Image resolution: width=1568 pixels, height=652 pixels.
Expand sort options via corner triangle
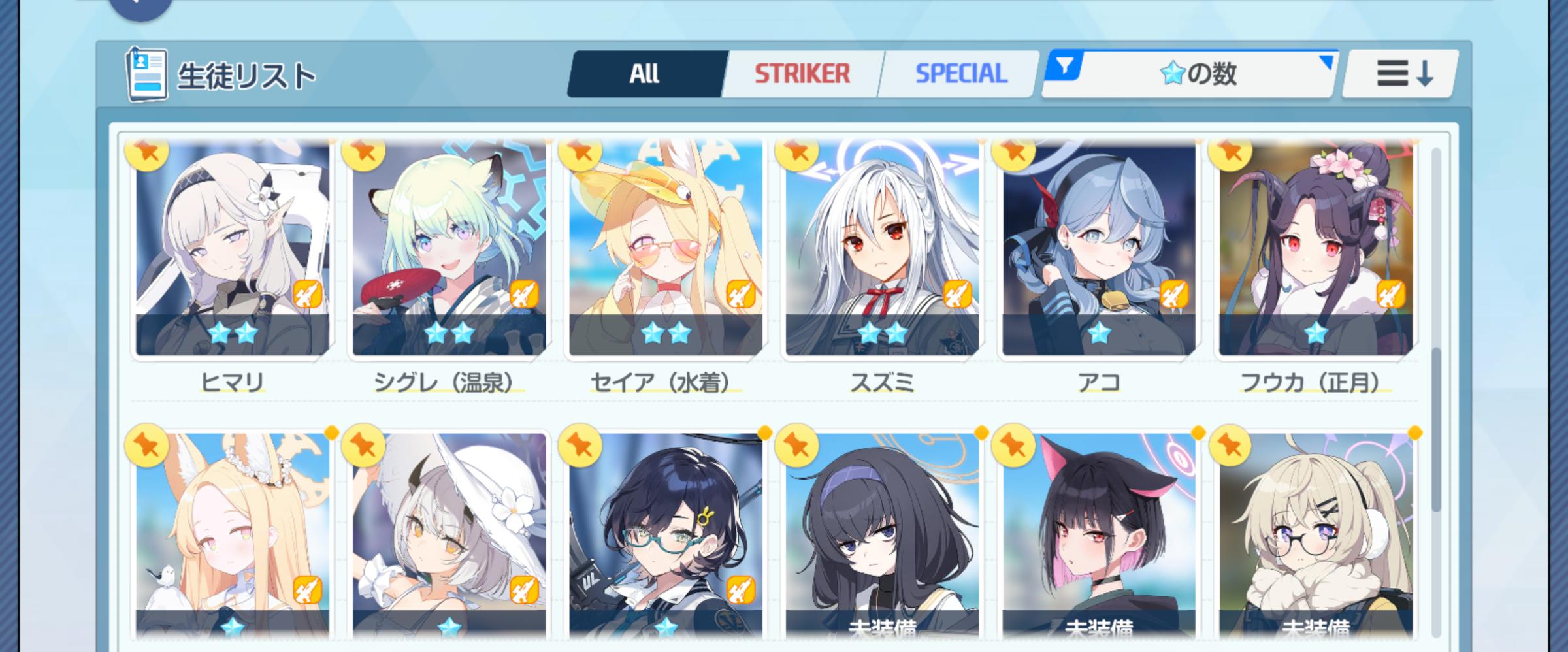pos(1326,62)
